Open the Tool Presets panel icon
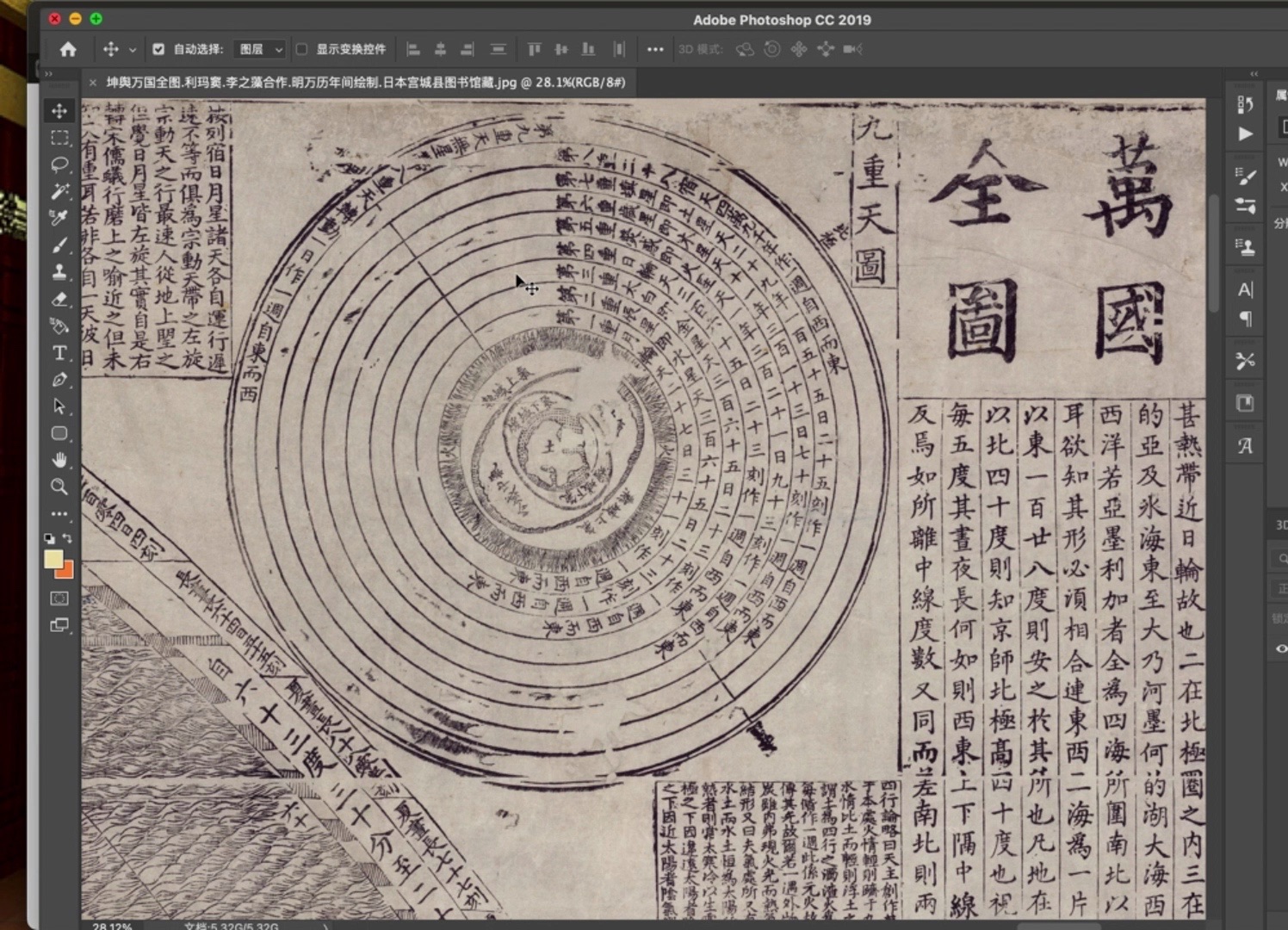Image resolution: width=1288 pixels, height=930 pixels. [x=1245, y=361]
